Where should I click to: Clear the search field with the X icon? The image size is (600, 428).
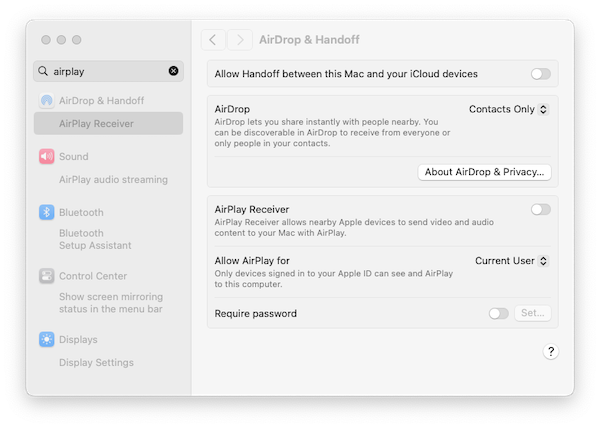(x=173, y=71)
